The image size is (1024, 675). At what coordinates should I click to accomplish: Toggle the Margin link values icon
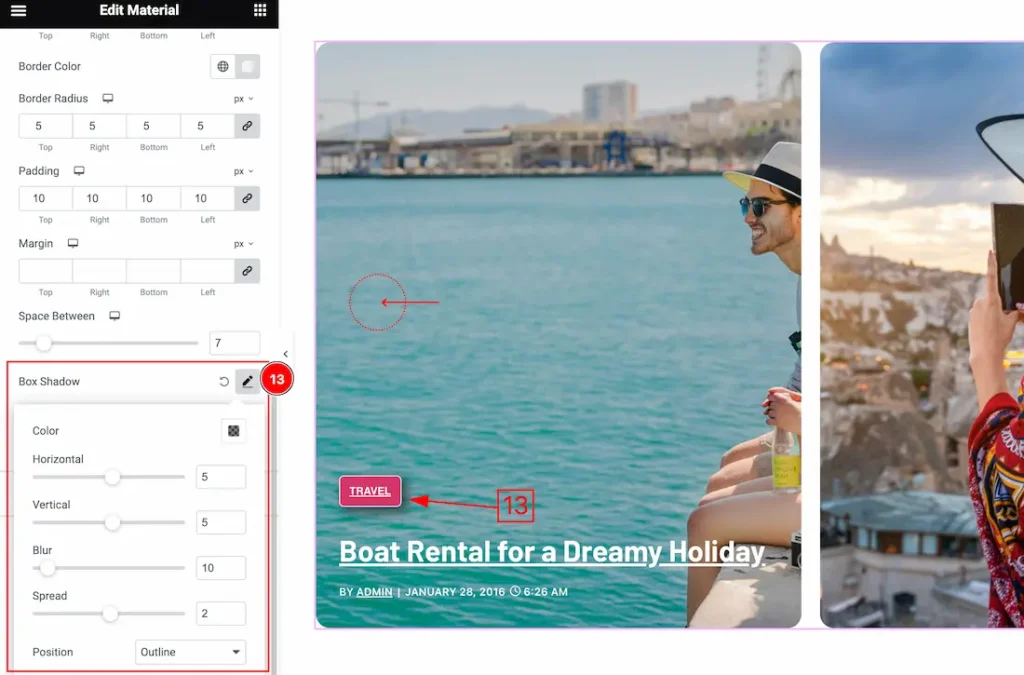pyautogui.click(x=247, y=271)
